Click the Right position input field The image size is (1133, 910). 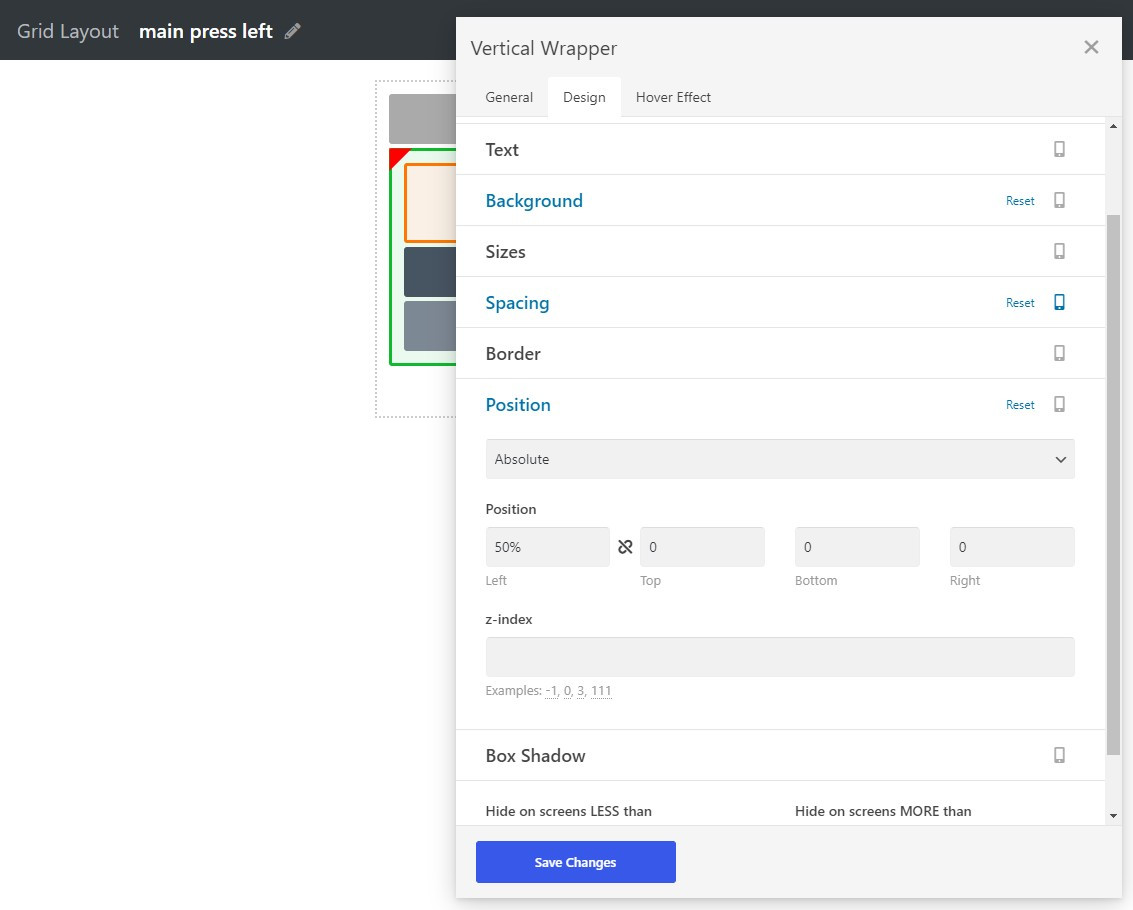(1012, 547)
